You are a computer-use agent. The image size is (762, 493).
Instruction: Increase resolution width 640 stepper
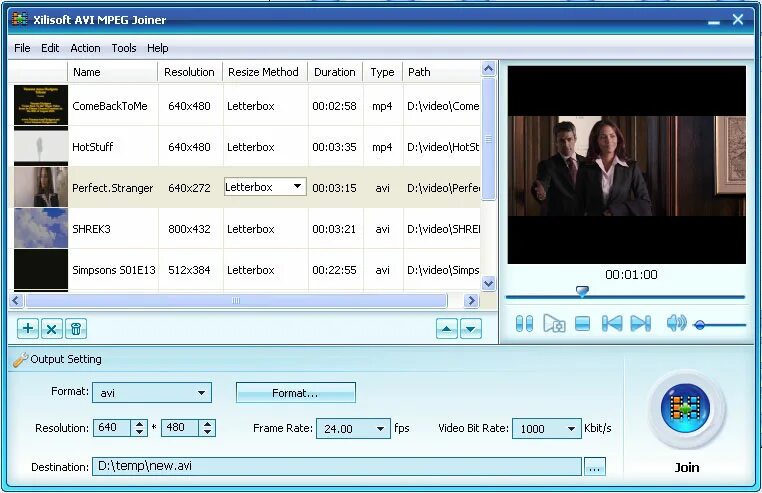click(x=139, y=424)
